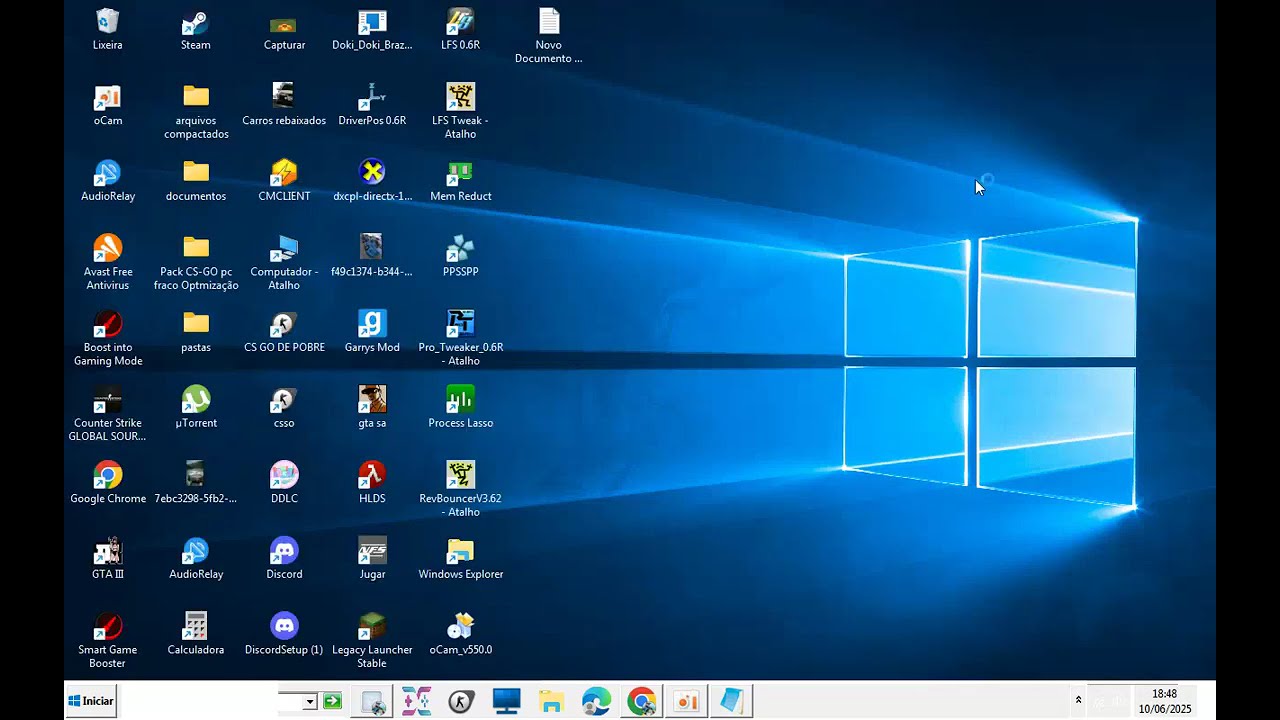Launch the Process Lasso shortcut

[460, 408]
